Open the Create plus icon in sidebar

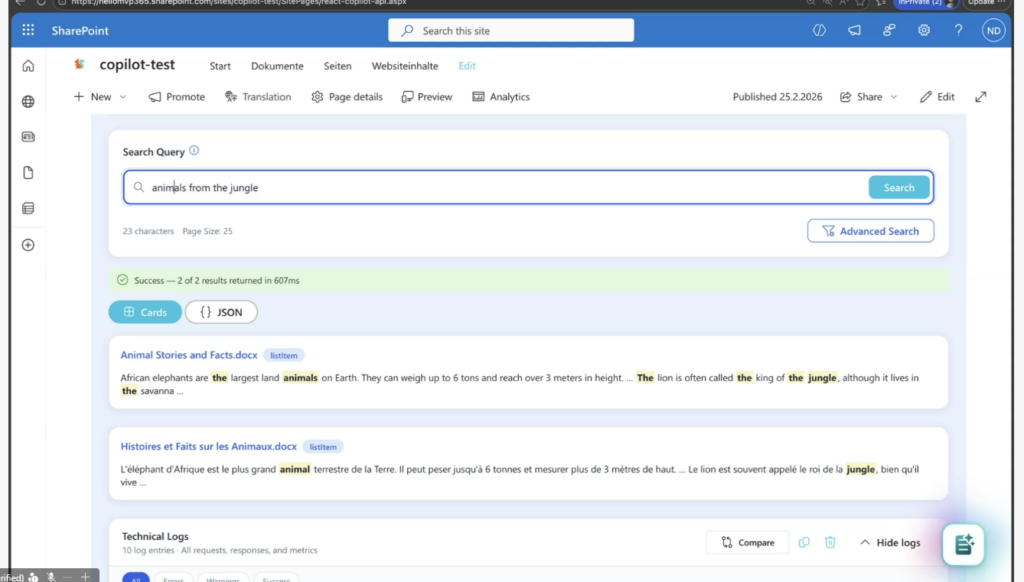click(x=28, y=245)
